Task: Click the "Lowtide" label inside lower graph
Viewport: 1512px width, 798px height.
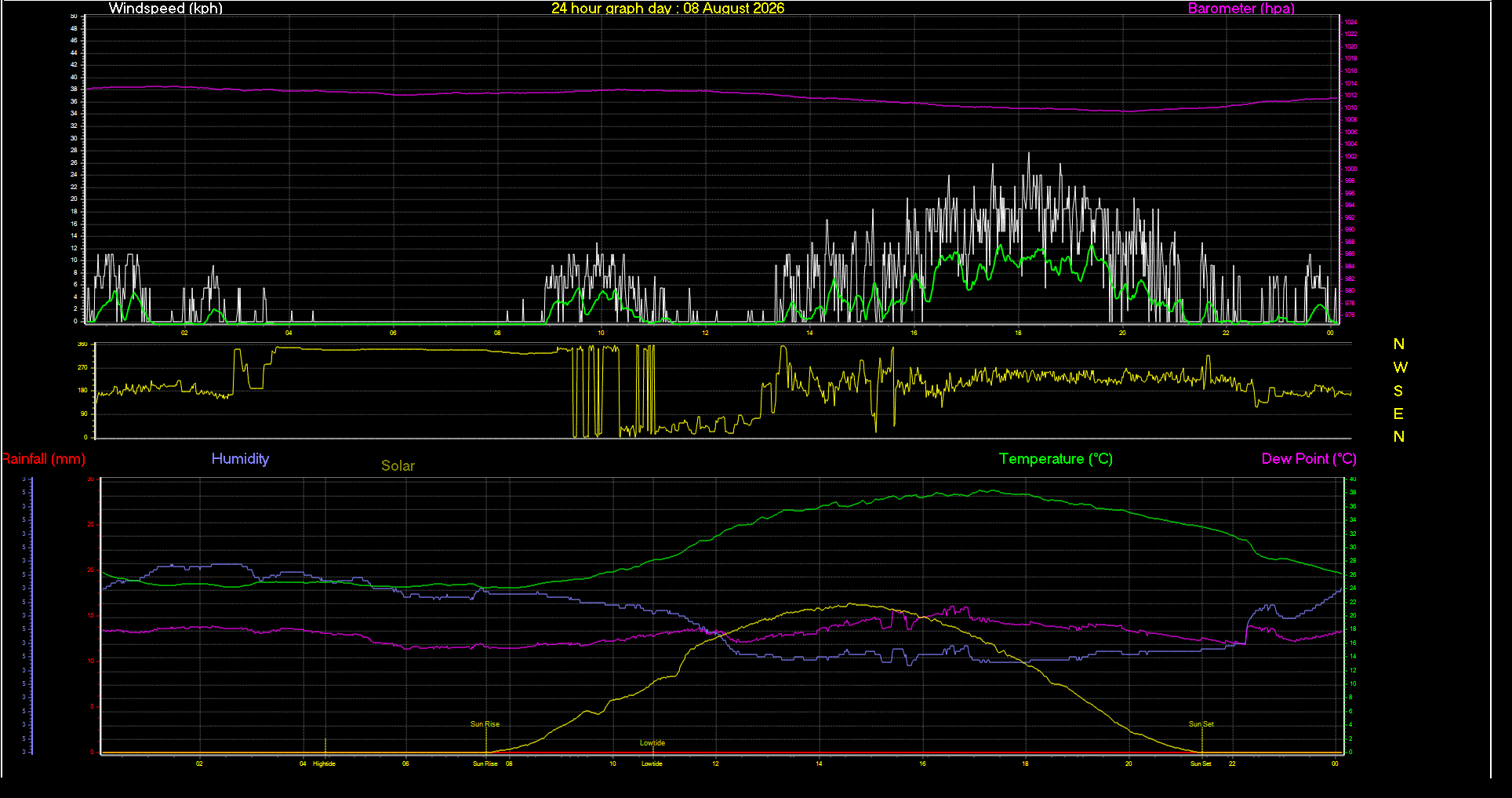Action: [652, 743]
